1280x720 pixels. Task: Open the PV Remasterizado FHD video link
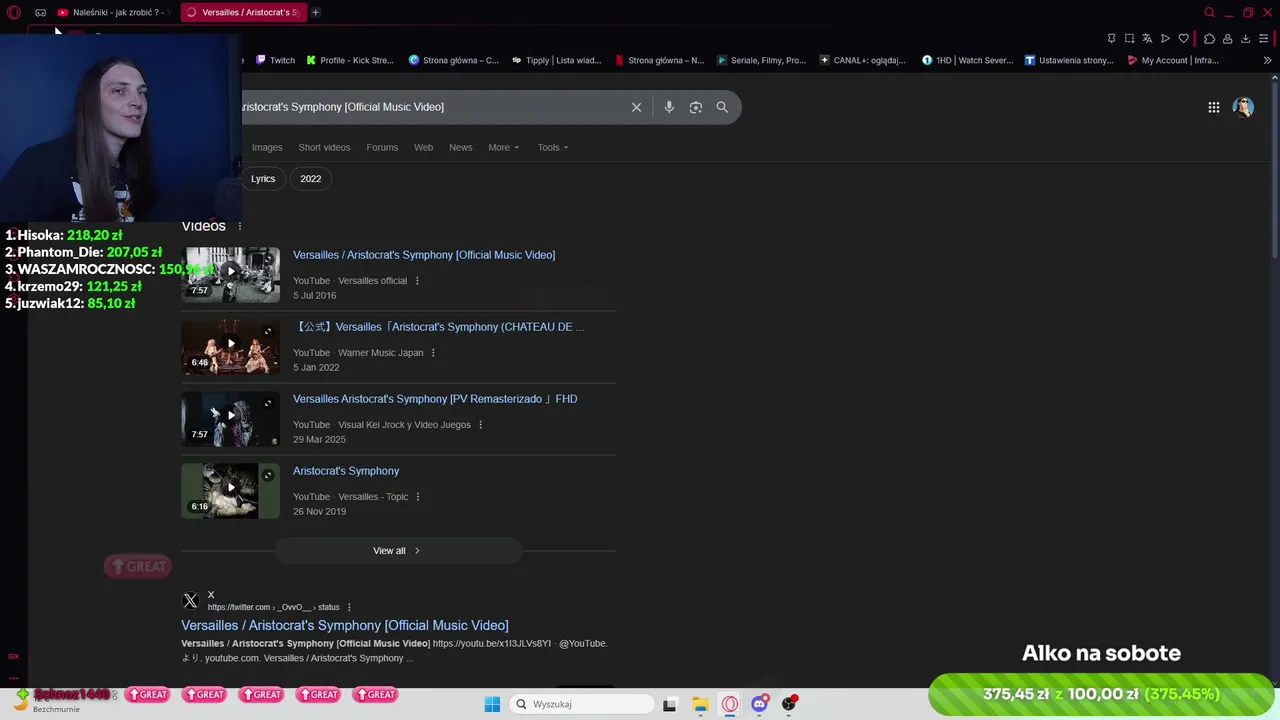435,399
